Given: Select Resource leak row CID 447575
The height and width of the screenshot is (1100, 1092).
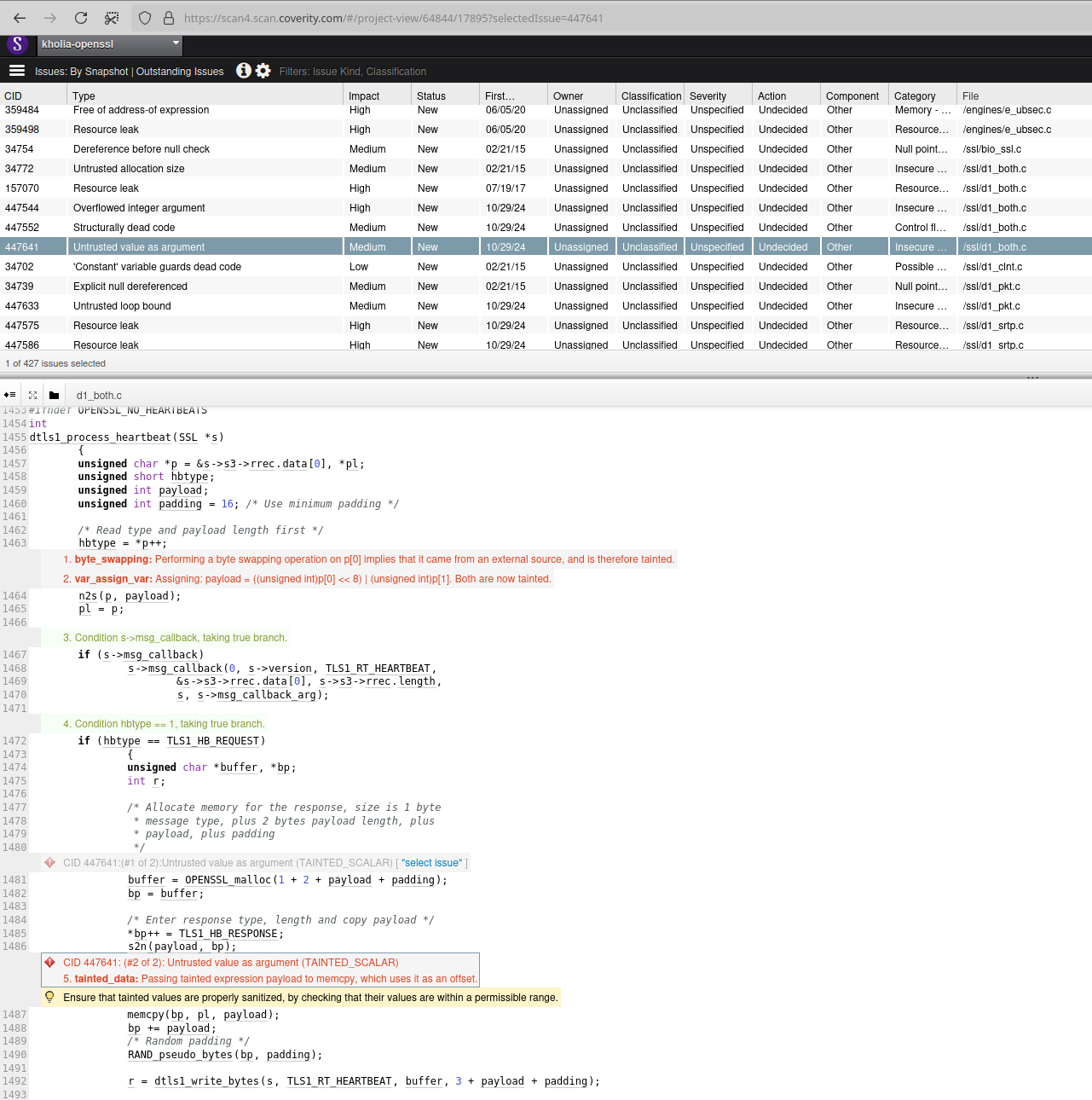Looking at the screenshot, I should pos(546,326).
